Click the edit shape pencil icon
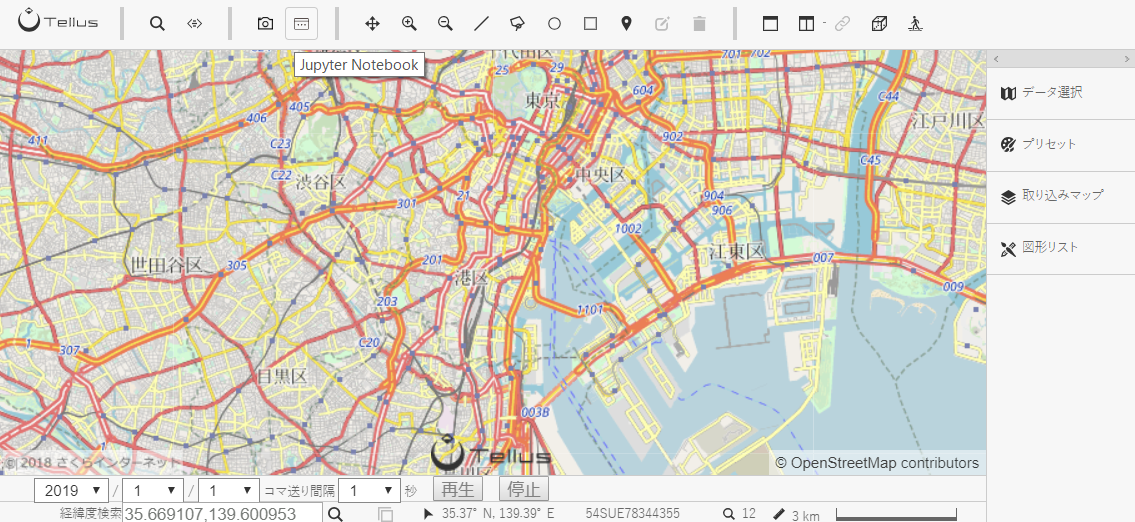The height and width of the screenshot is (522, 1135). (662, 24)
